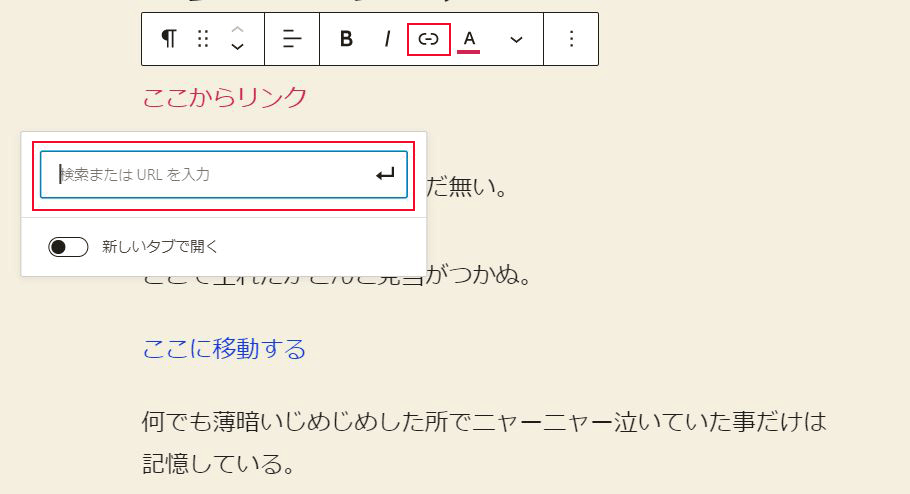910x494 pixels.
Task: Move the block down with the down chevron
Action: pos(237,47)
